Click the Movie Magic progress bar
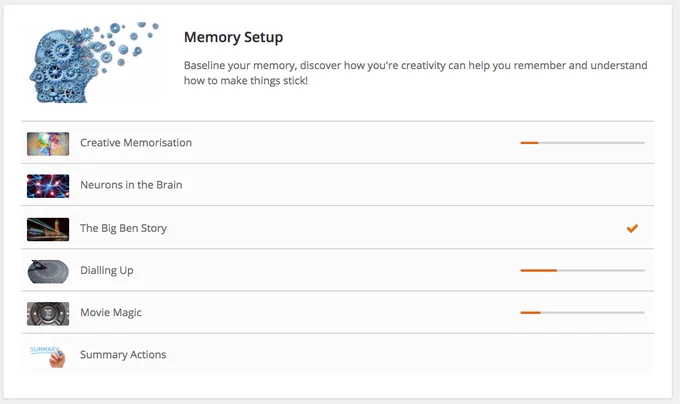The height and width of the screenshot is (404, 680). 582,313
